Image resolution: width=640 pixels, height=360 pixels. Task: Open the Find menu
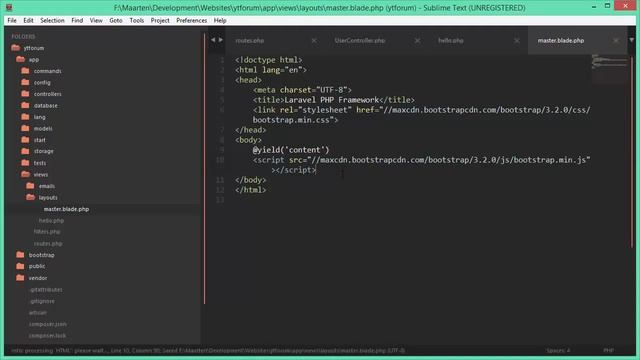77,20
